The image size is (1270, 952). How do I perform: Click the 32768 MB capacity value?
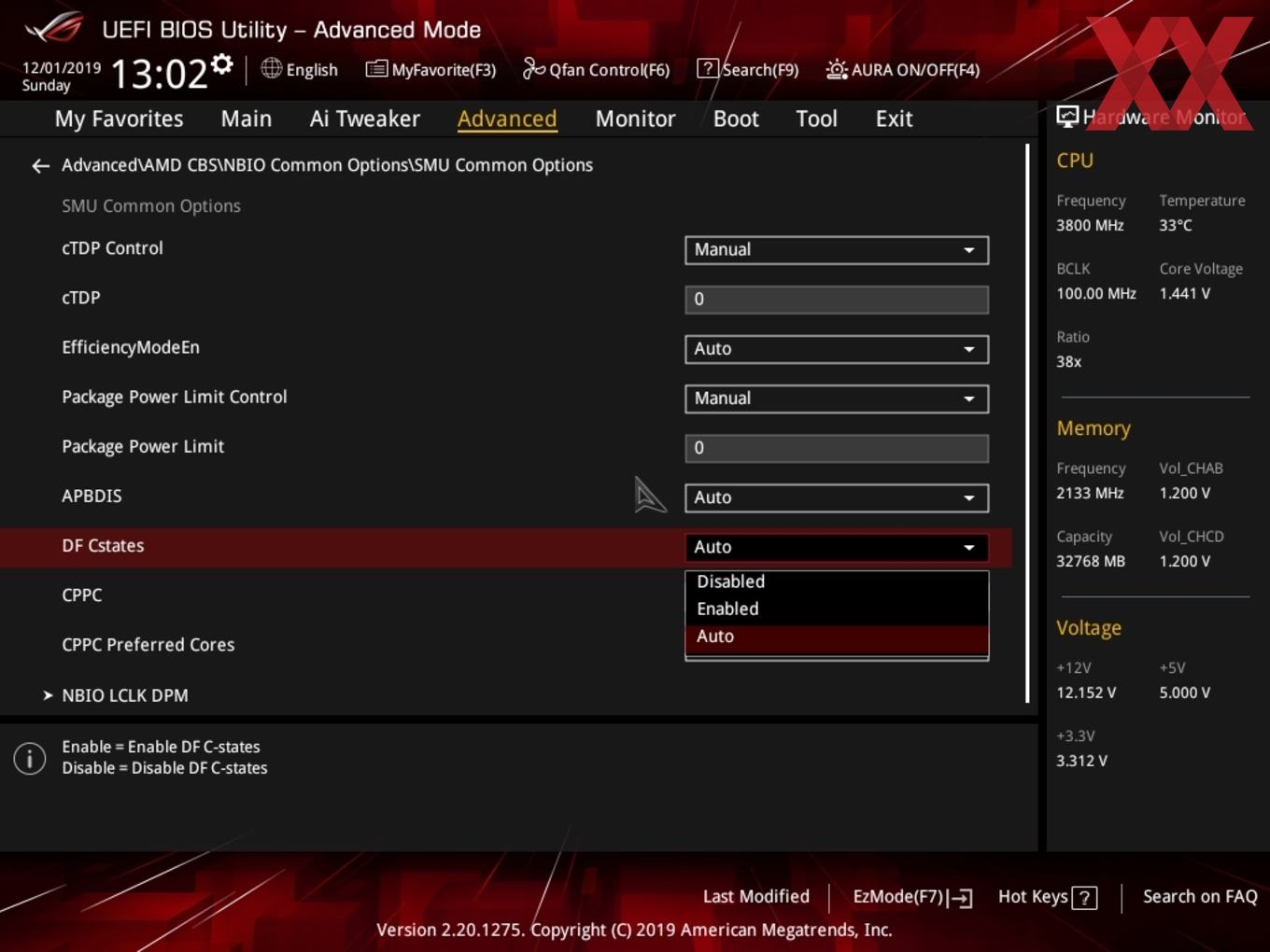pyautogui.click(x=1091, y=561)
